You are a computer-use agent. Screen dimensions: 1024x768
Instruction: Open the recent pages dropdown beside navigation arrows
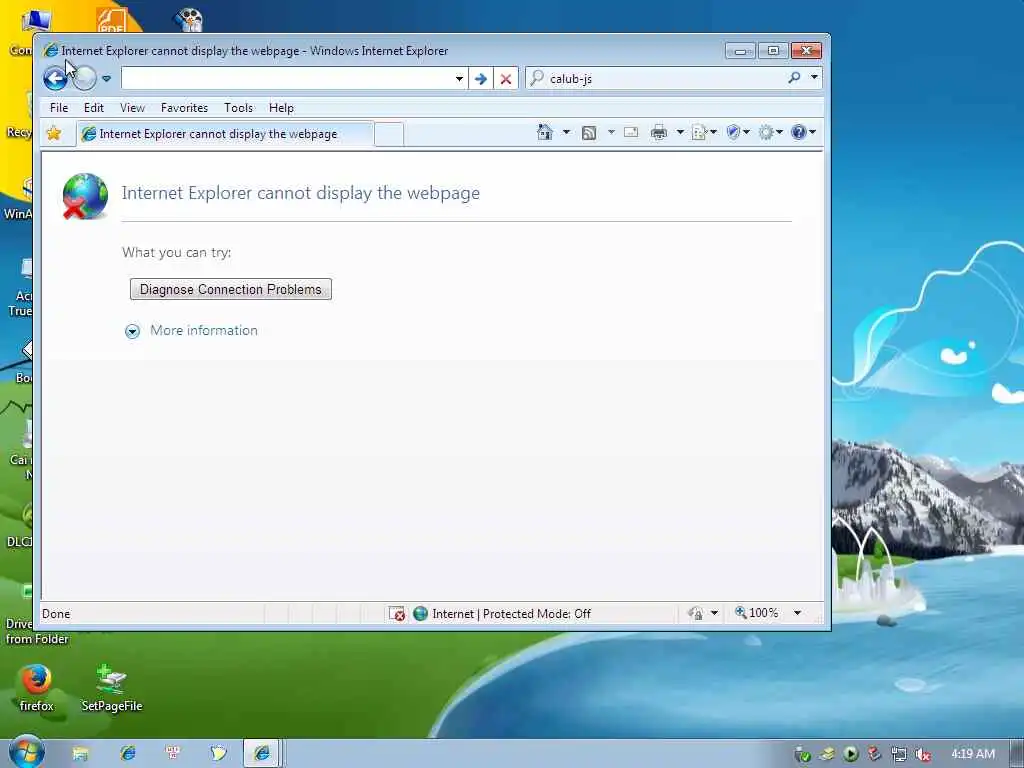(x=106, y=79)
